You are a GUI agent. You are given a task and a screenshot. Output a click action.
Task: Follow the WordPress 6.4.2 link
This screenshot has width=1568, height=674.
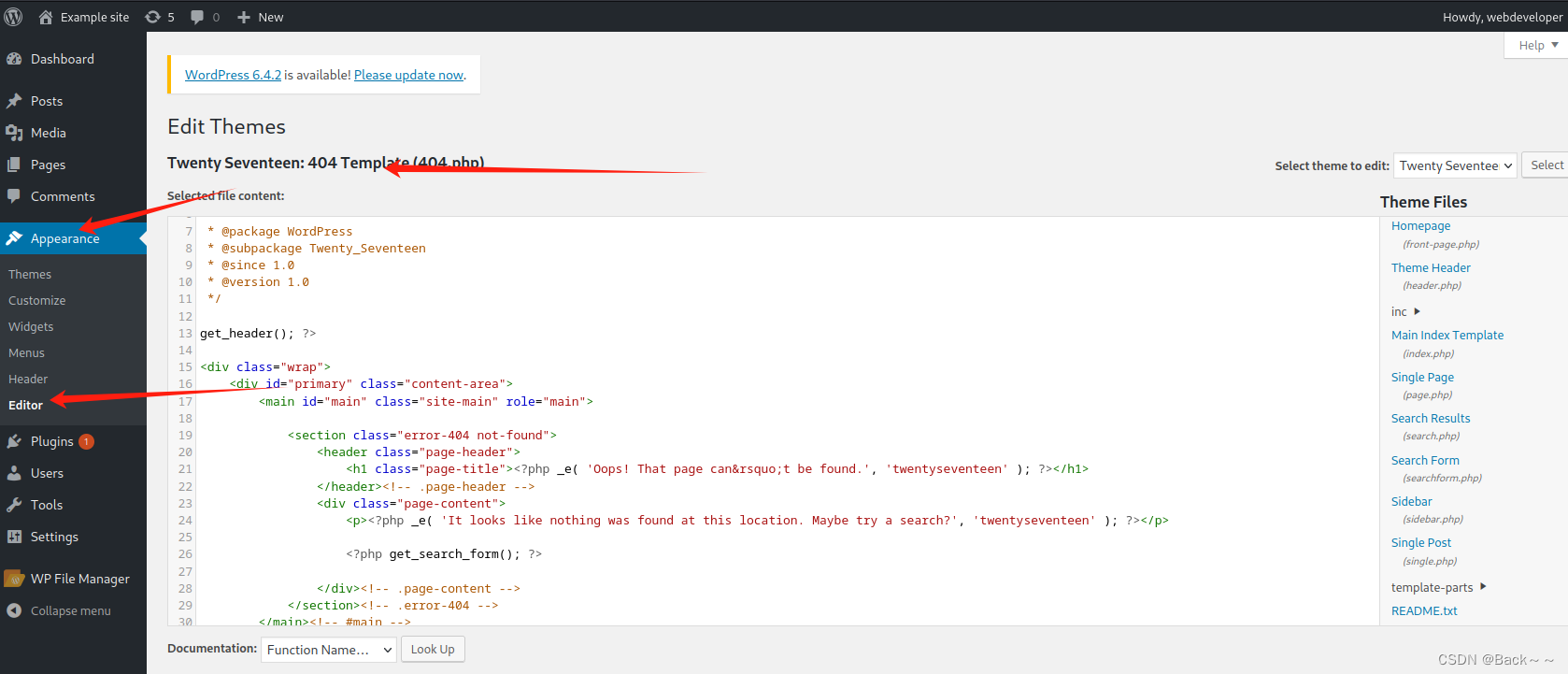pyautogui.click(x=233, y=75)
